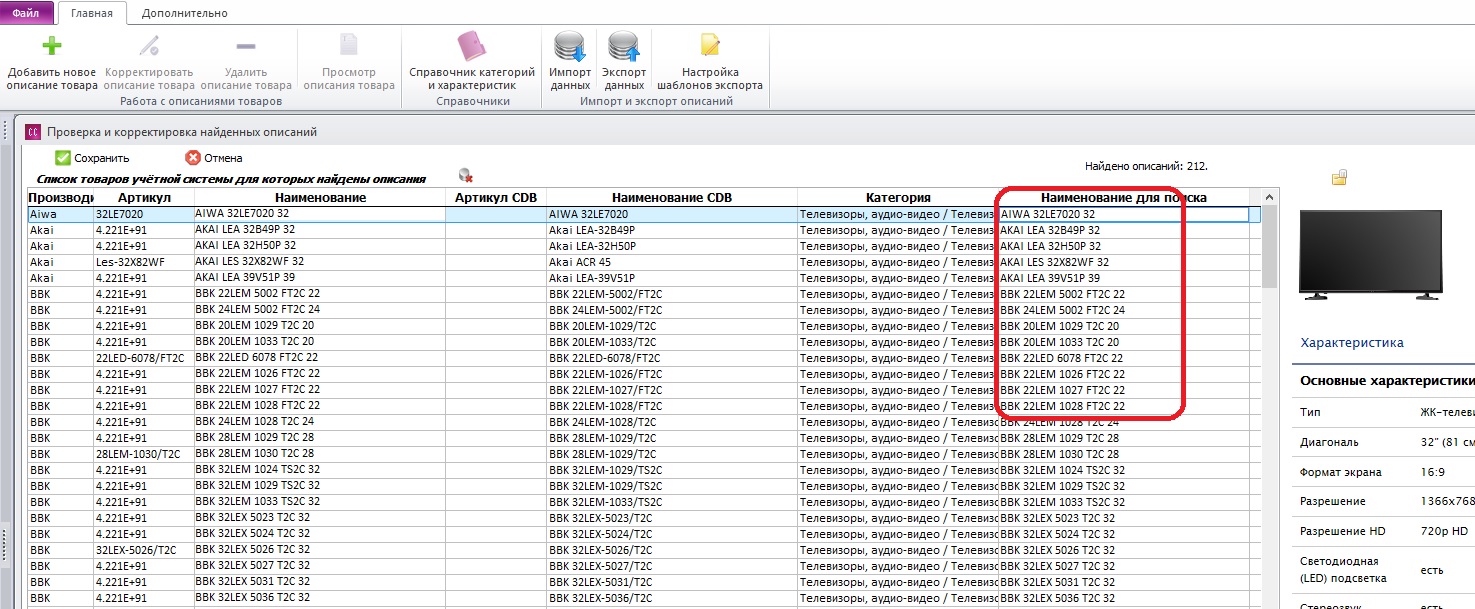This screenshot has height=609, width=1475.
Task: Select the 22LED-6078/FT2C article cell
Action: coord(143,358)
